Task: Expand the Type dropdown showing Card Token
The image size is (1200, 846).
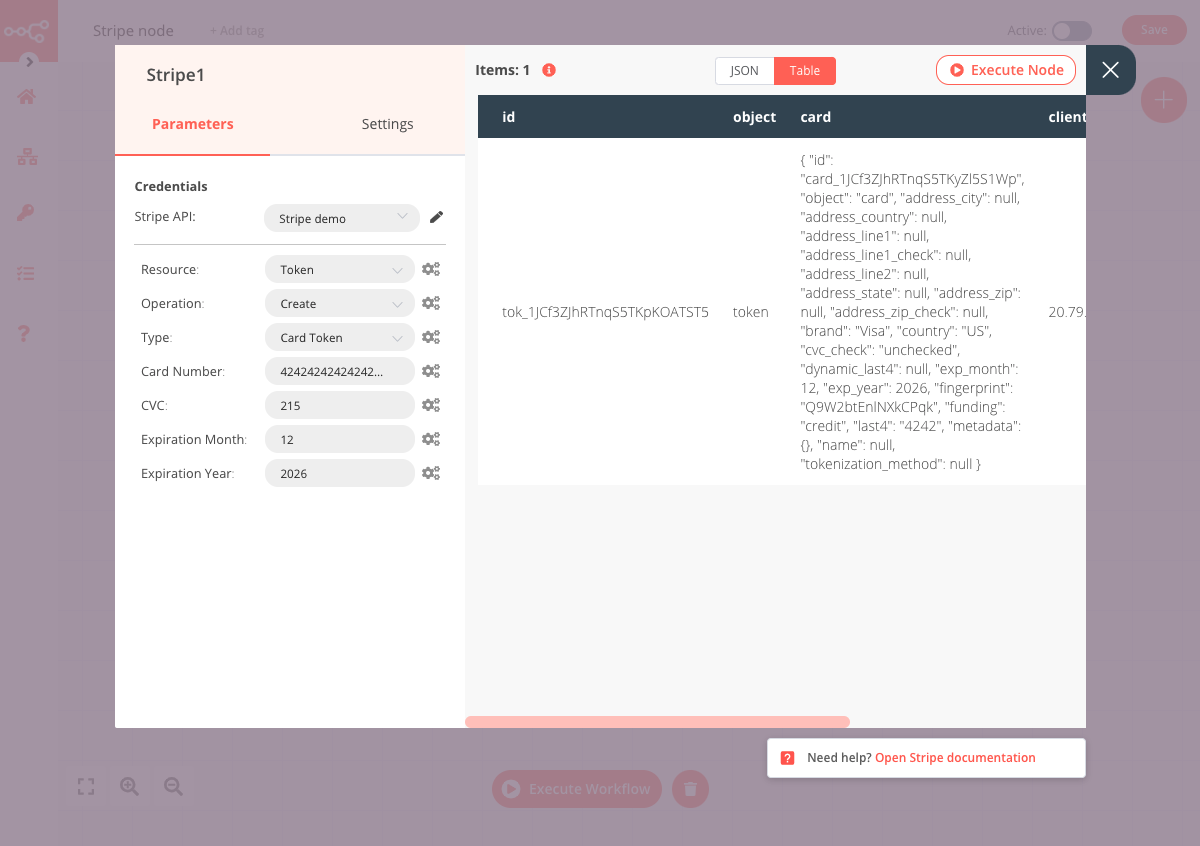Action: [339, 337]
